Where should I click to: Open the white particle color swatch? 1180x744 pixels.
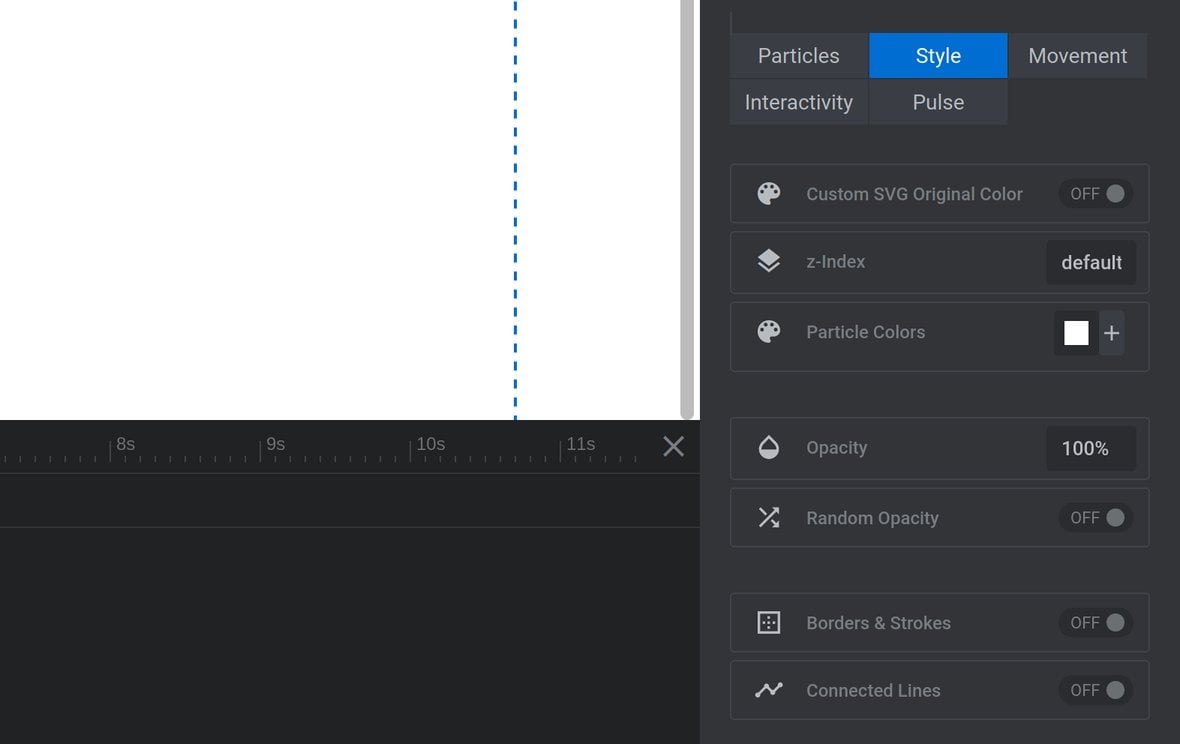coord(1076,333)
